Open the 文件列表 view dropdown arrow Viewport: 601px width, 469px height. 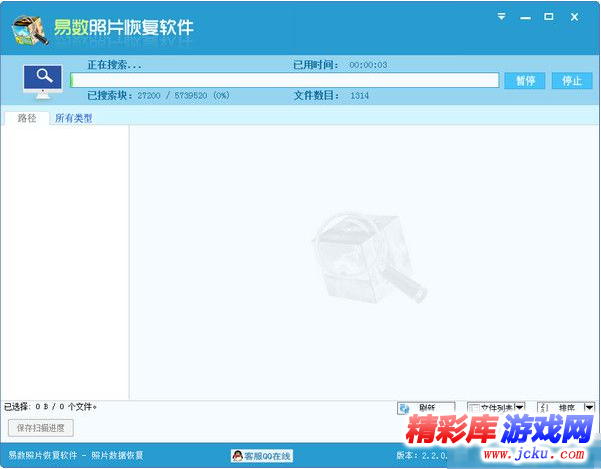pos(519,408)
